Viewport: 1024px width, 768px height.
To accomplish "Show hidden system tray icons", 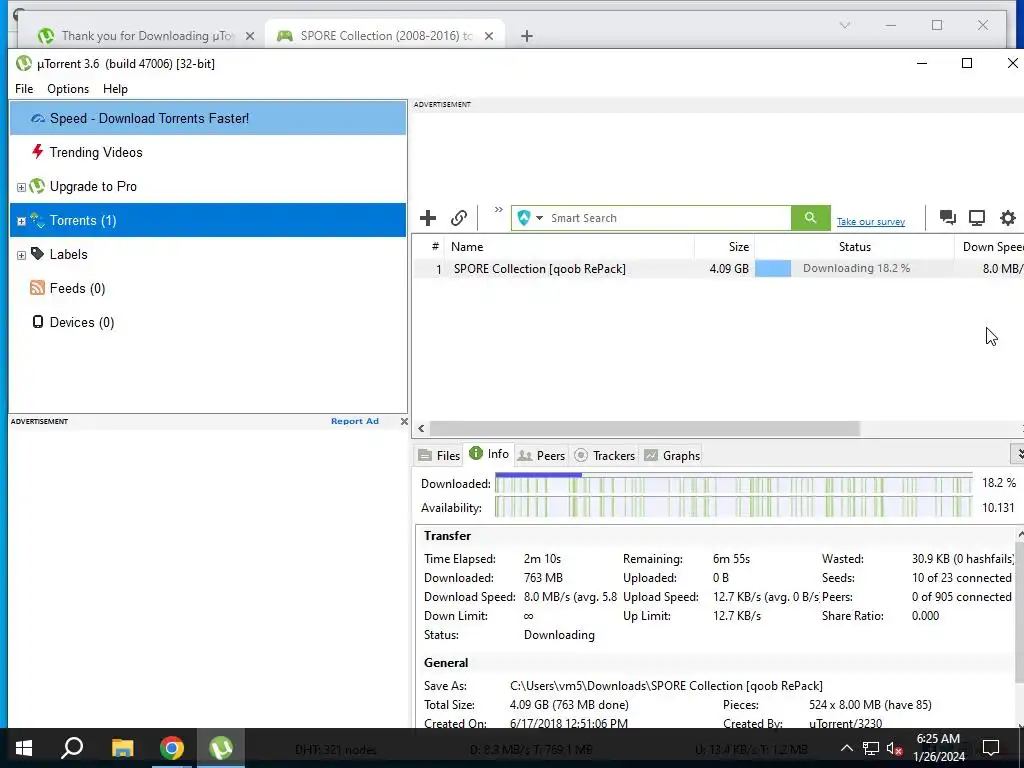I will [x=846, y=748].
